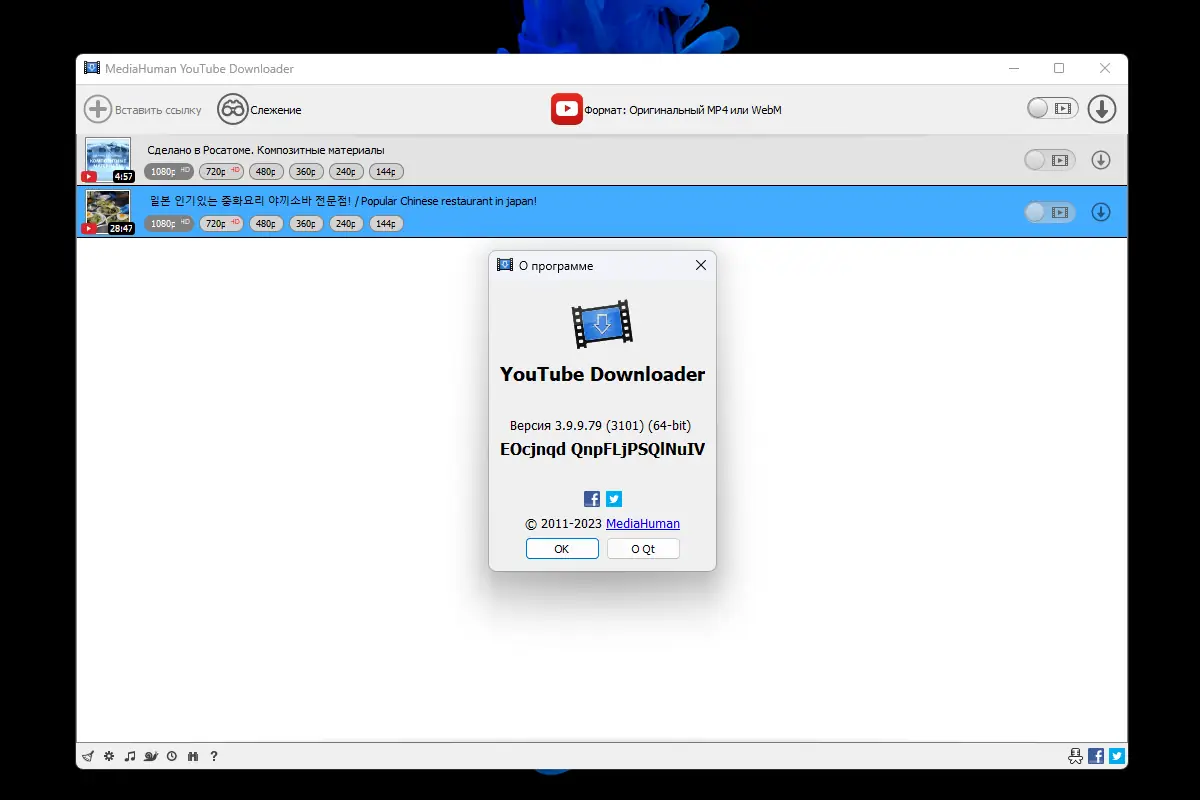Image resolution: width=1200 pixels, height=800 pixels.
Task: Click the YouTube logo next to Формат
Action: tap(566, 108)
